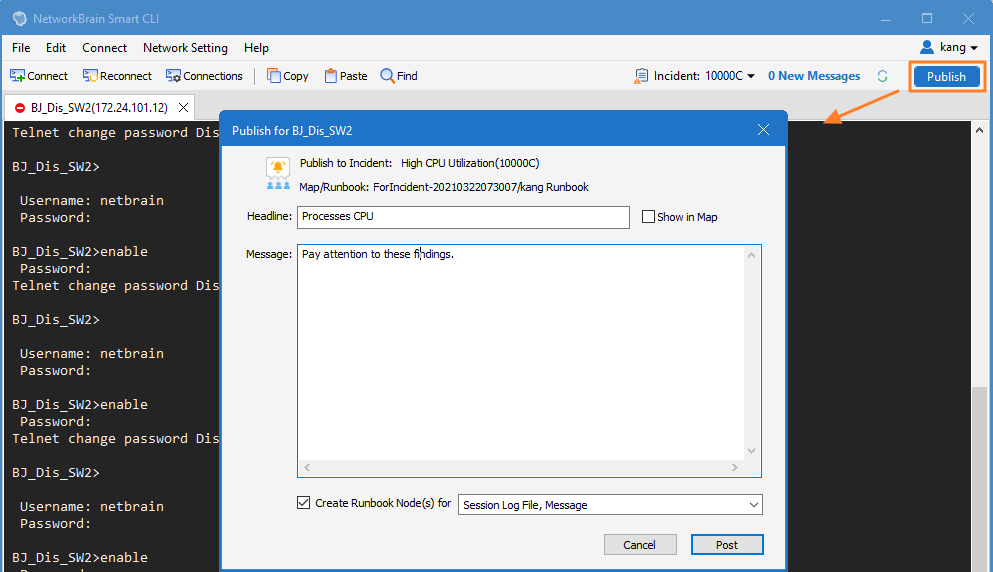
Task: Open the File menu
Action: (x=21, y=48)
